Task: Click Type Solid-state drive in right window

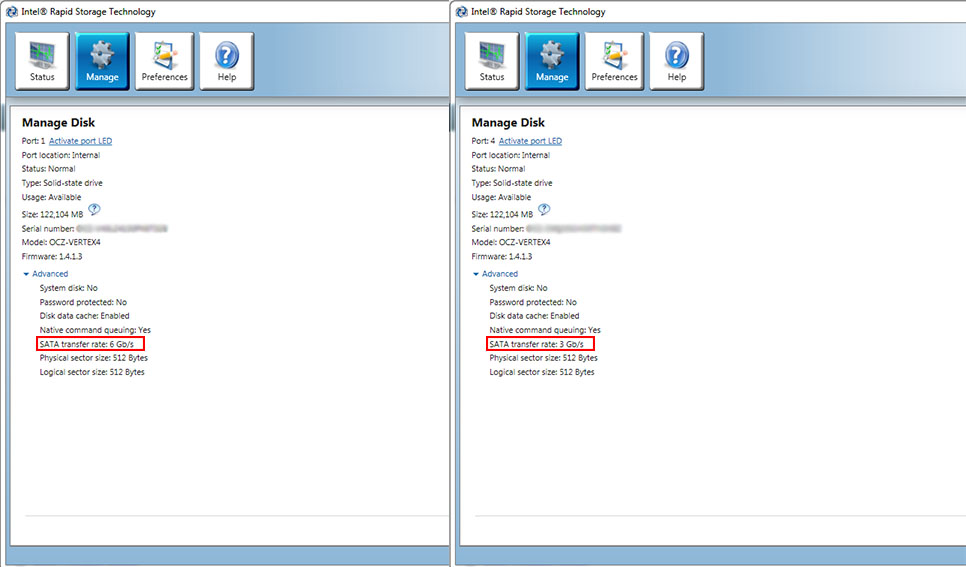Action: point(512,183)
